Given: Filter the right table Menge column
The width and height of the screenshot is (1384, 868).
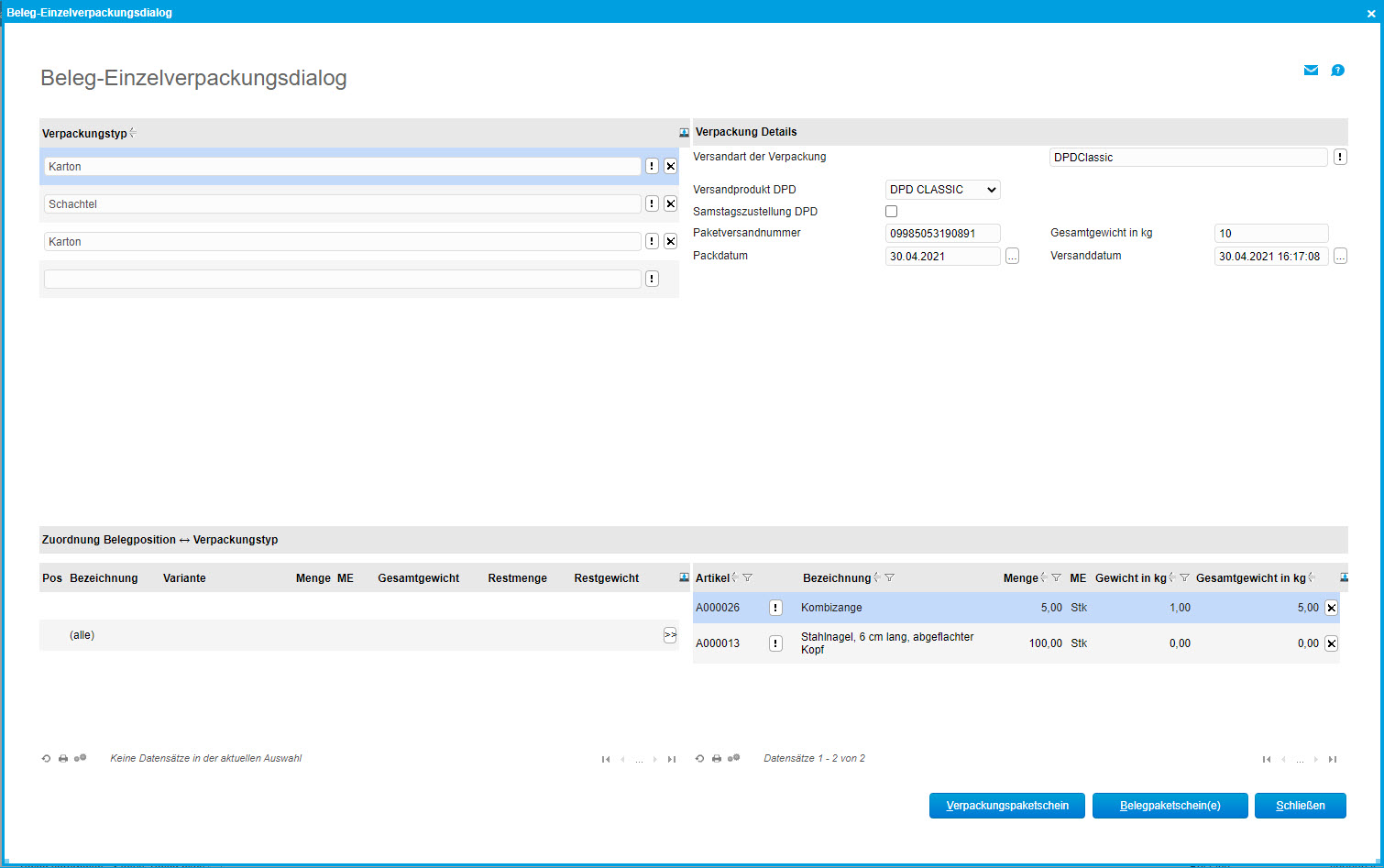Looking at the screenshot, I should click(1057, 577).
